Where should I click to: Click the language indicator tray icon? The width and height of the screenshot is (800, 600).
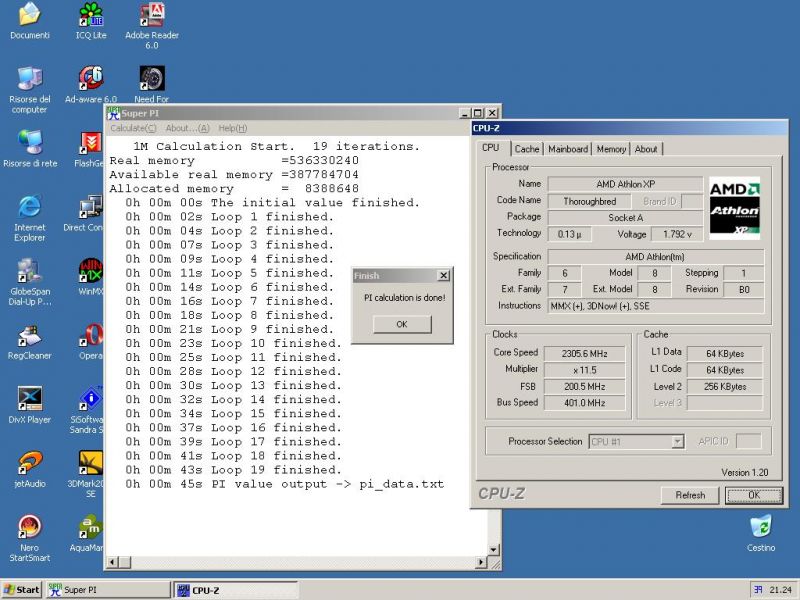click(758, 589)
